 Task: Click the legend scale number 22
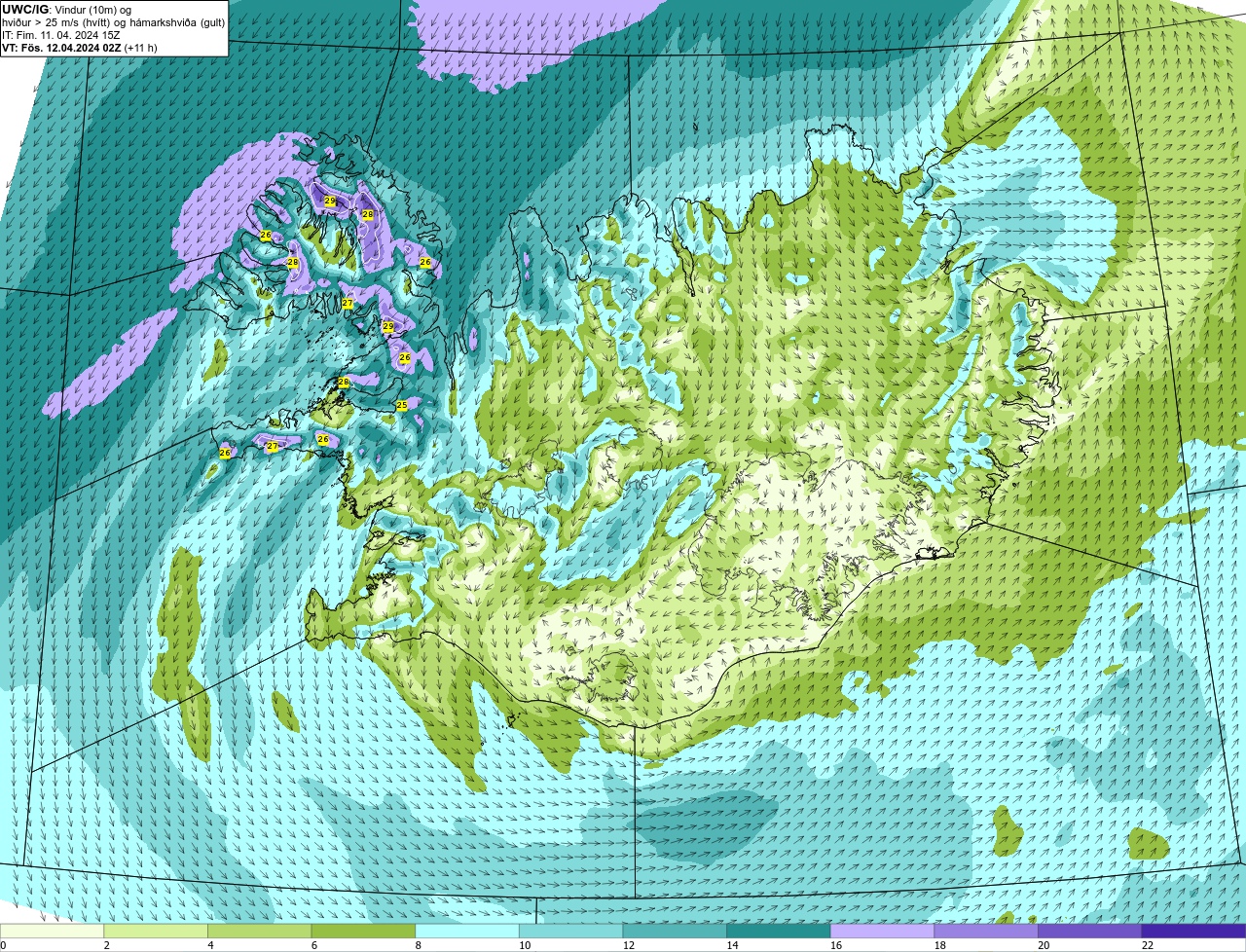point(1148,945)
